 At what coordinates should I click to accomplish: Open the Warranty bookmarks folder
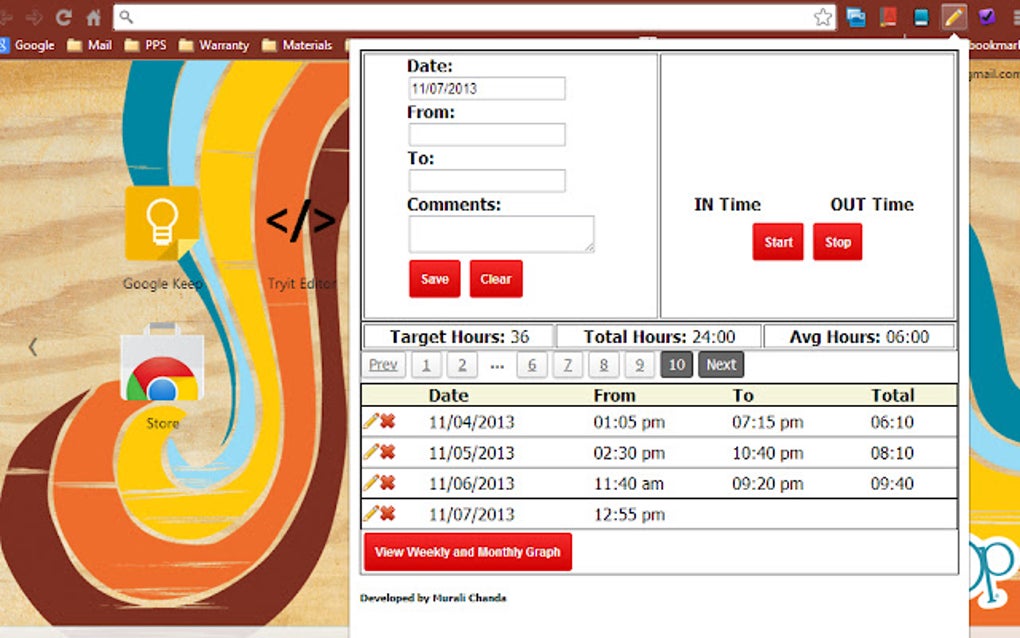coord(214,45)
